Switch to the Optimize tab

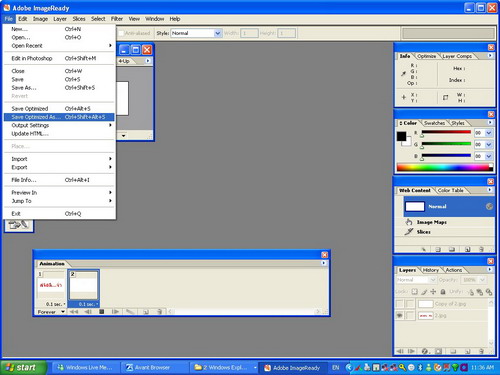(x=426, y=56)
